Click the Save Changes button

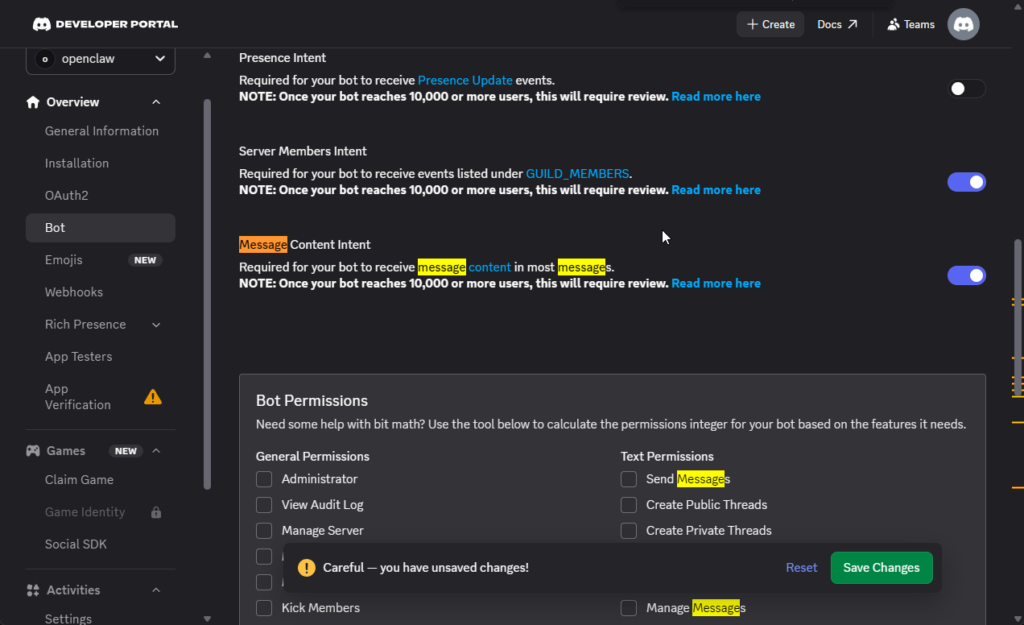881,568
